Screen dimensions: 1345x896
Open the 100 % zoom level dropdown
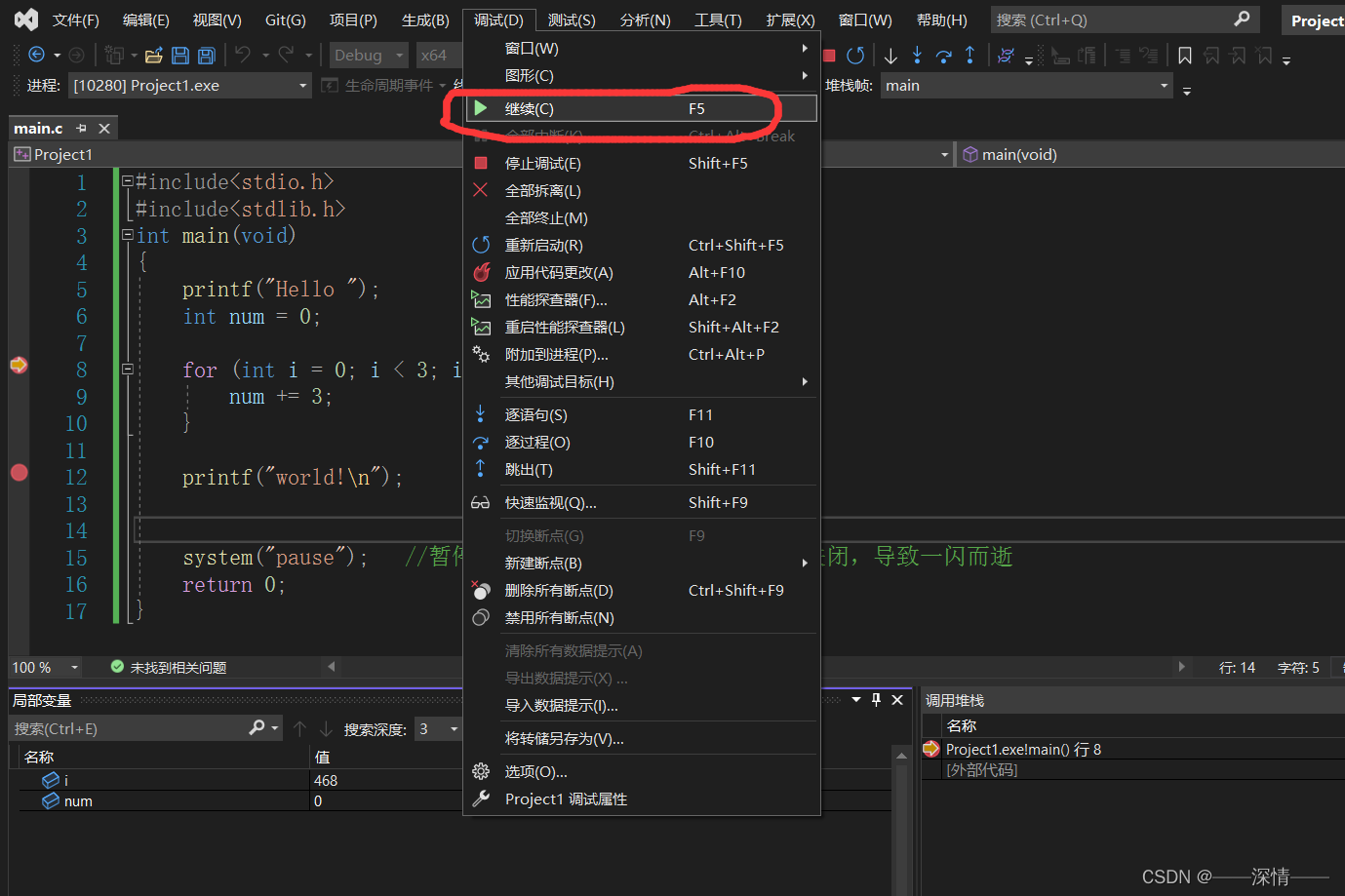(46, 667)
